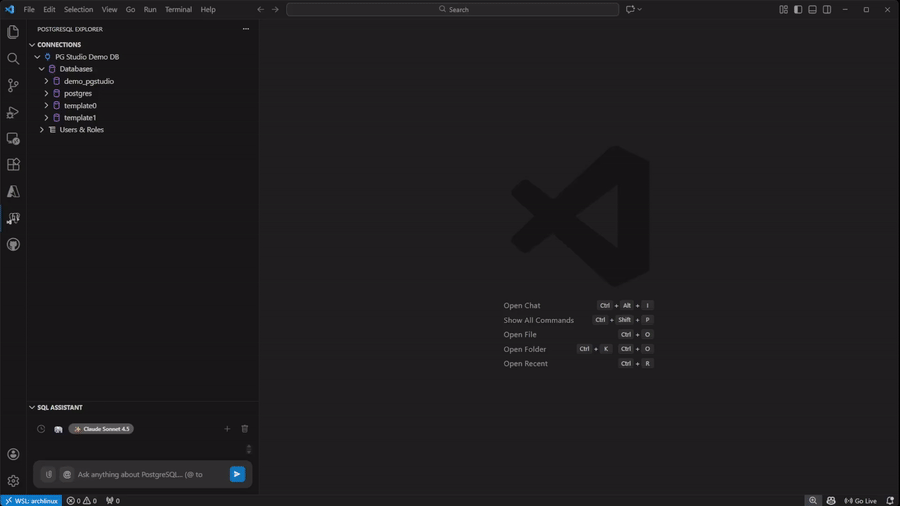Collapse PG Studio Demo DB connection

pos(37,57)
